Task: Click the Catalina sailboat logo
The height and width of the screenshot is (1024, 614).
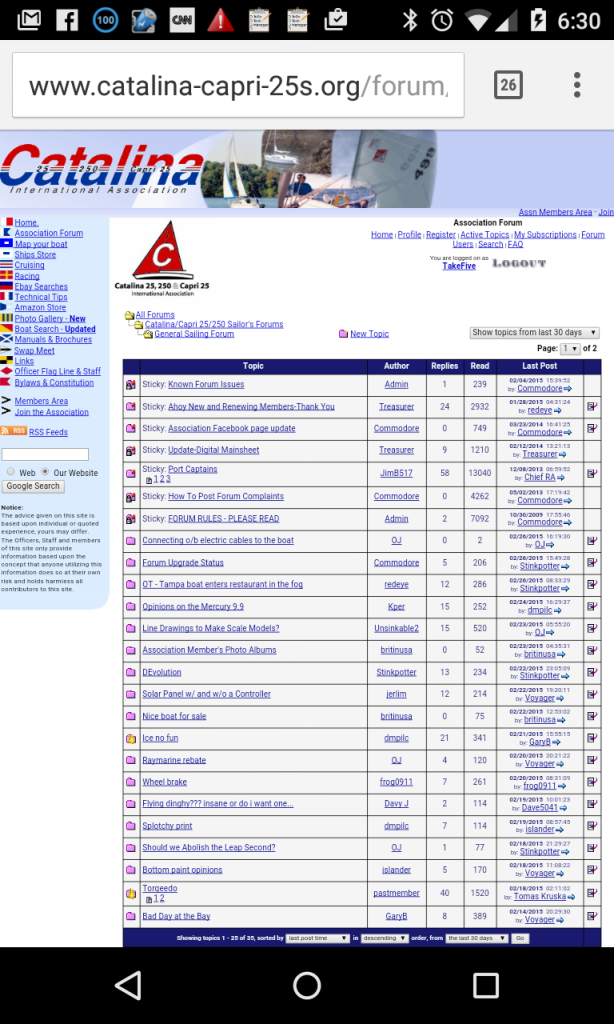Action: pos(162,258)
